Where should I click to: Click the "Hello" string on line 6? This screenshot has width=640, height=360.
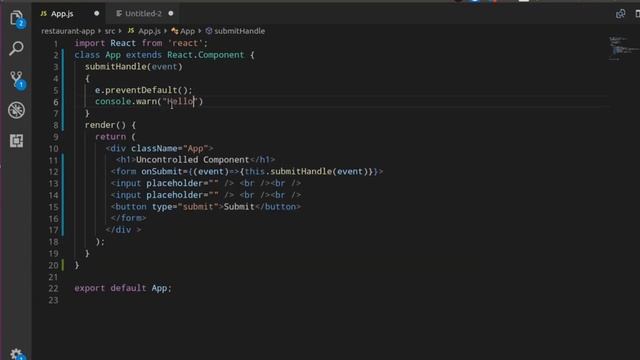click(180, 101)
